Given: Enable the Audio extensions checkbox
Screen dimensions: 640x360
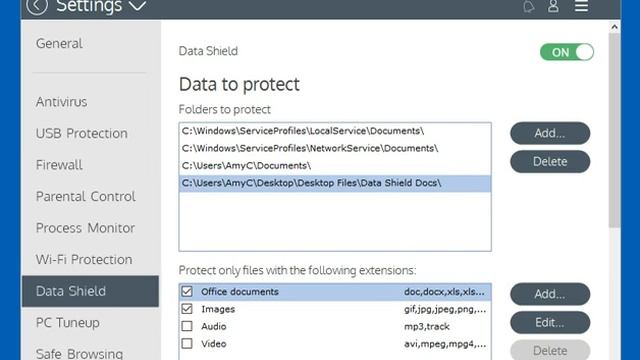Looking at the screenshot, I should click(187, 326).
